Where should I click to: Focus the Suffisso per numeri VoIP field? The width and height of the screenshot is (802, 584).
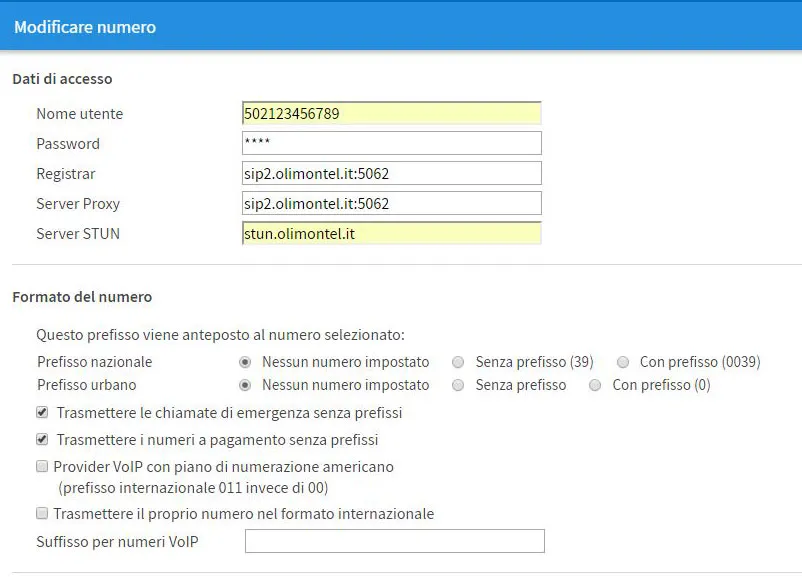click(394, 542)
